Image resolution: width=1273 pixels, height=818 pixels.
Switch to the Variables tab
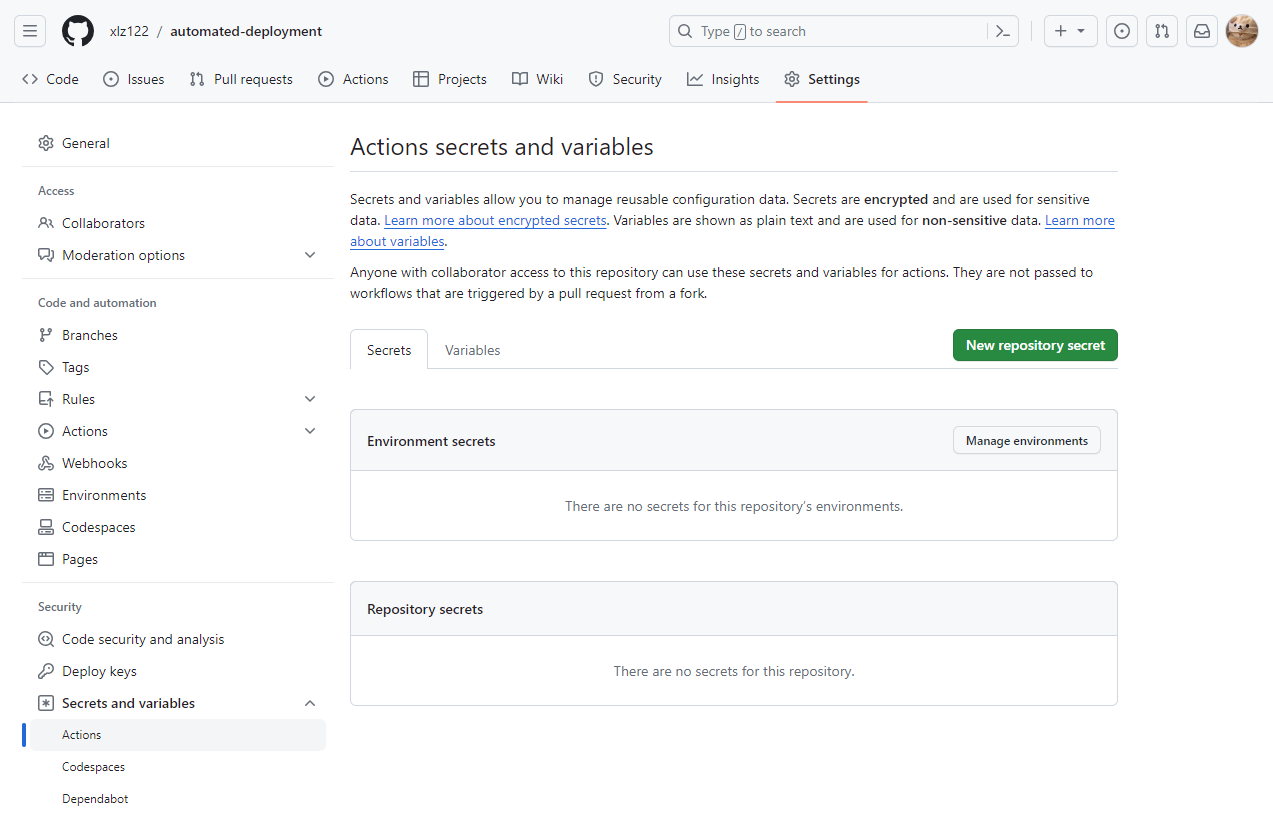[473, 350]
